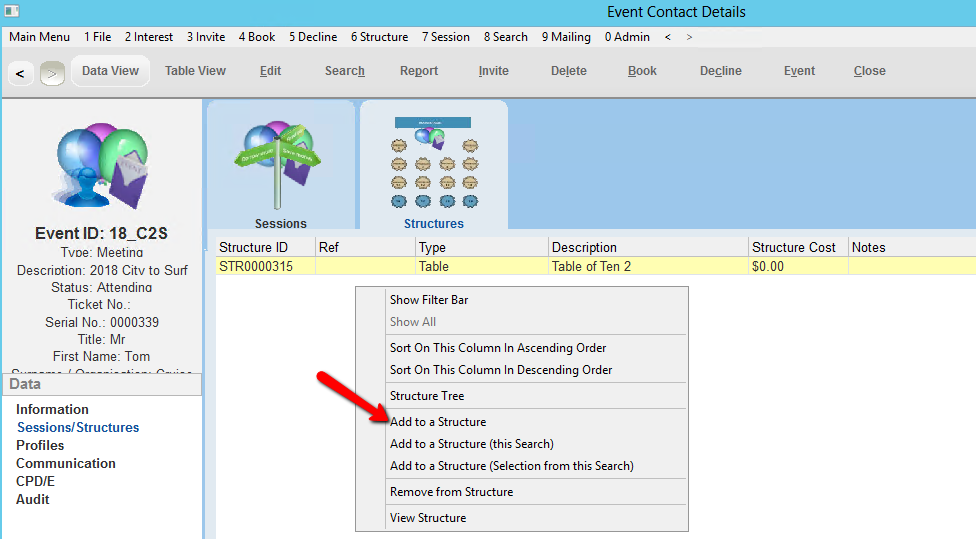The width and height of the screenshot is (976, 539).
Task: Open the Structures seating chart icon
Action: coord(433,162)
